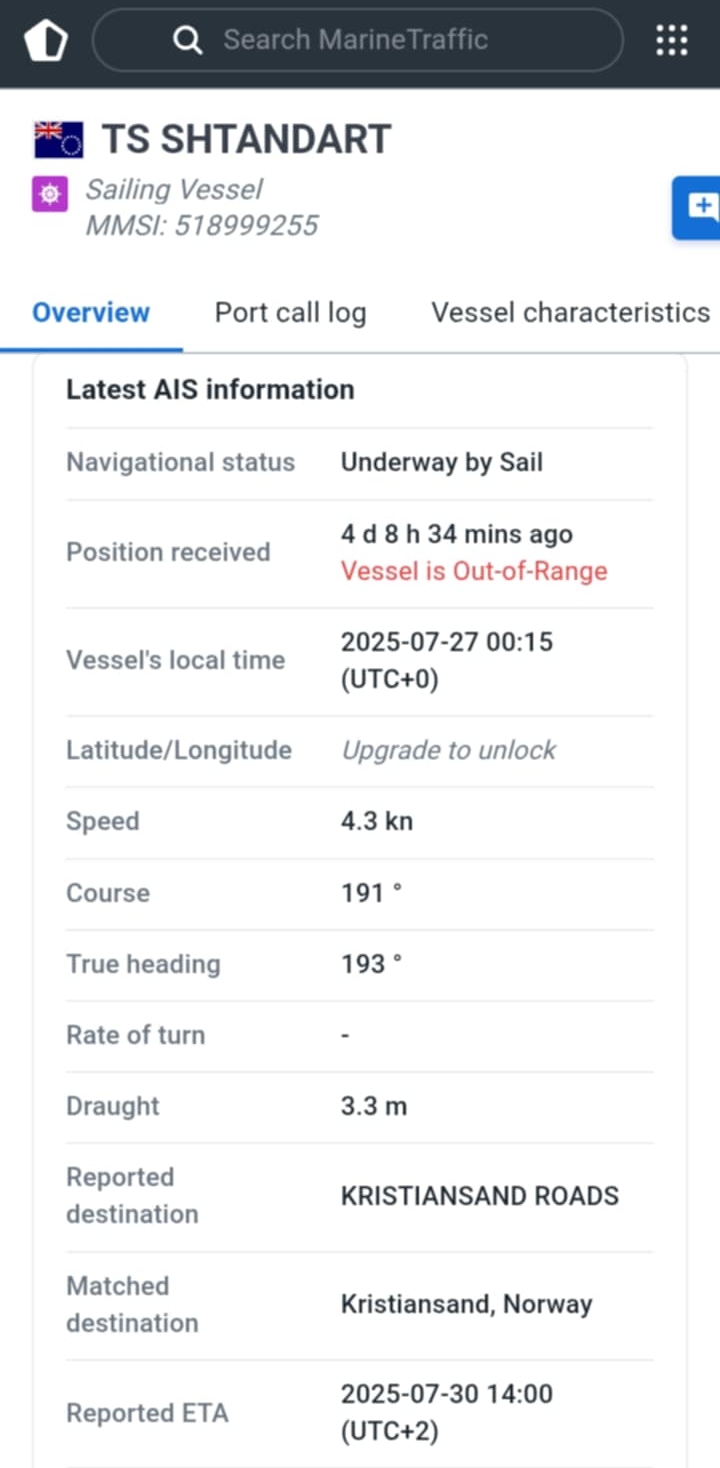Viewport: 720px width, 1468px height.
Task: Click the Upgrade to unlock link
Action: [x=448, y=750]
